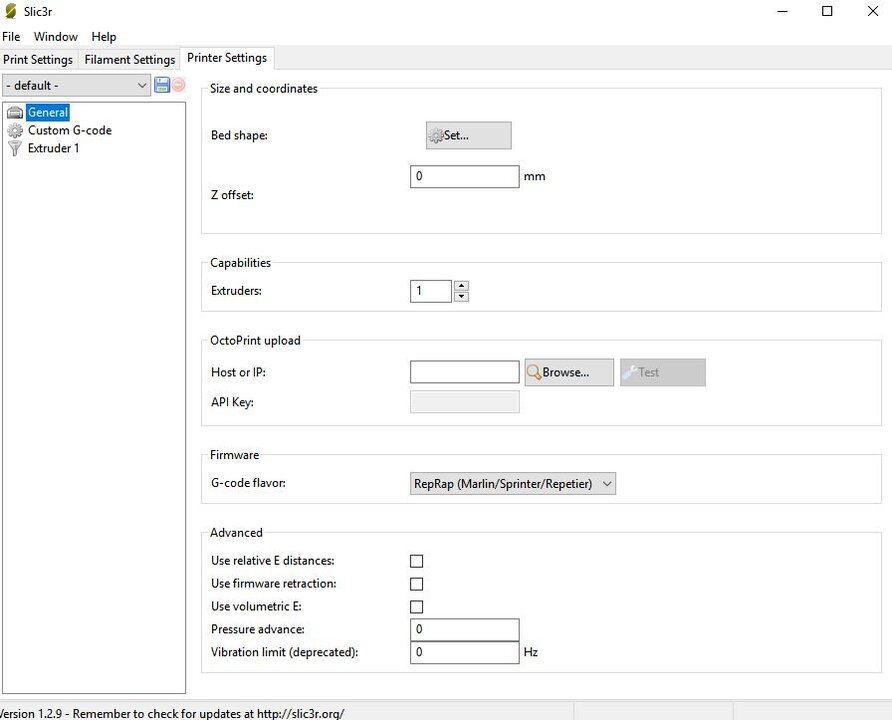Click the Size and coordinates heading
Viewport: 892px width, 720px height.
click(263, 89)
